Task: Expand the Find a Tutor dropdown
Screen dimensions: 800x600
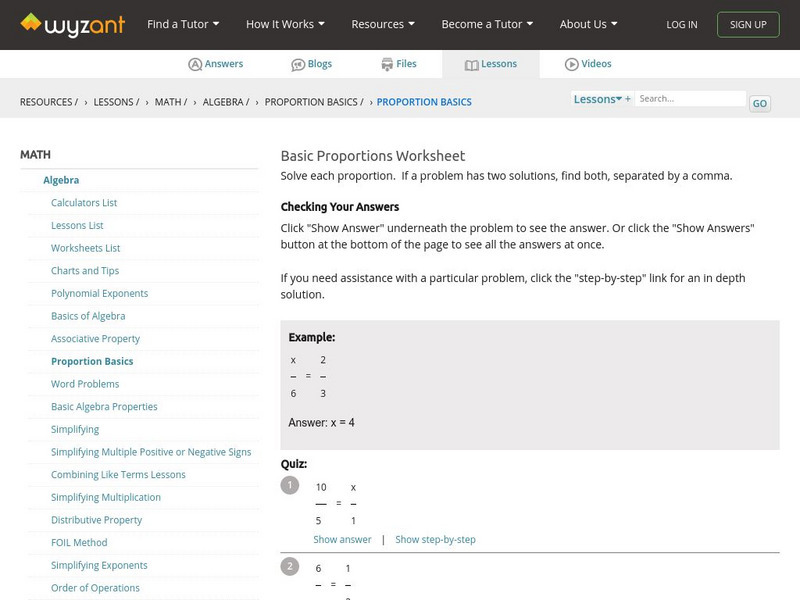Action: tap(183, 24)
